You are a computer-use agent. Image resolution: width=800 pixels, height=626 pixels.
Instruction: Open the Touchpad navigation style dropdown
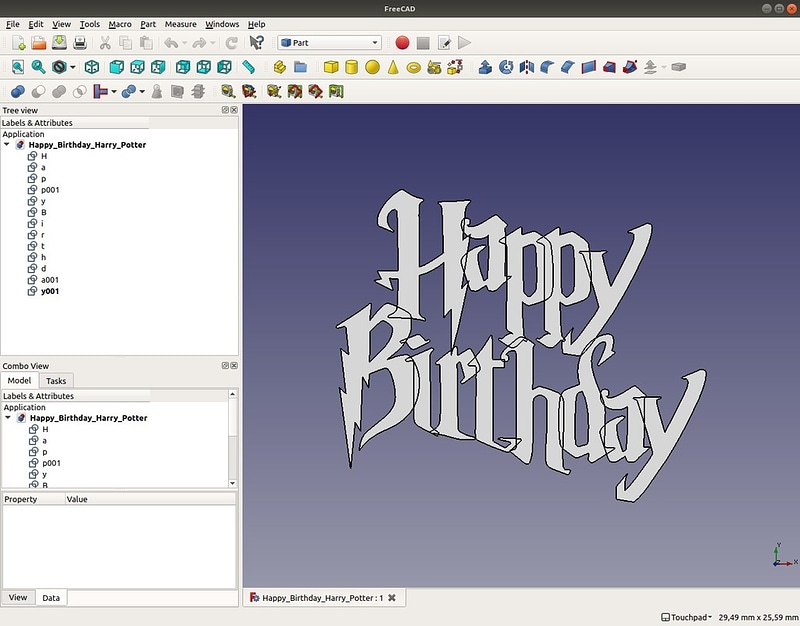pyautogui.click(x=687, y=617)
